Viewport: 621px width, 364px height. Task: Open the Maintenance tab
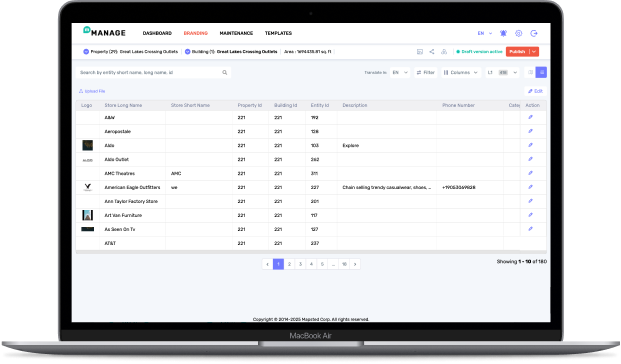click(236, 33)
